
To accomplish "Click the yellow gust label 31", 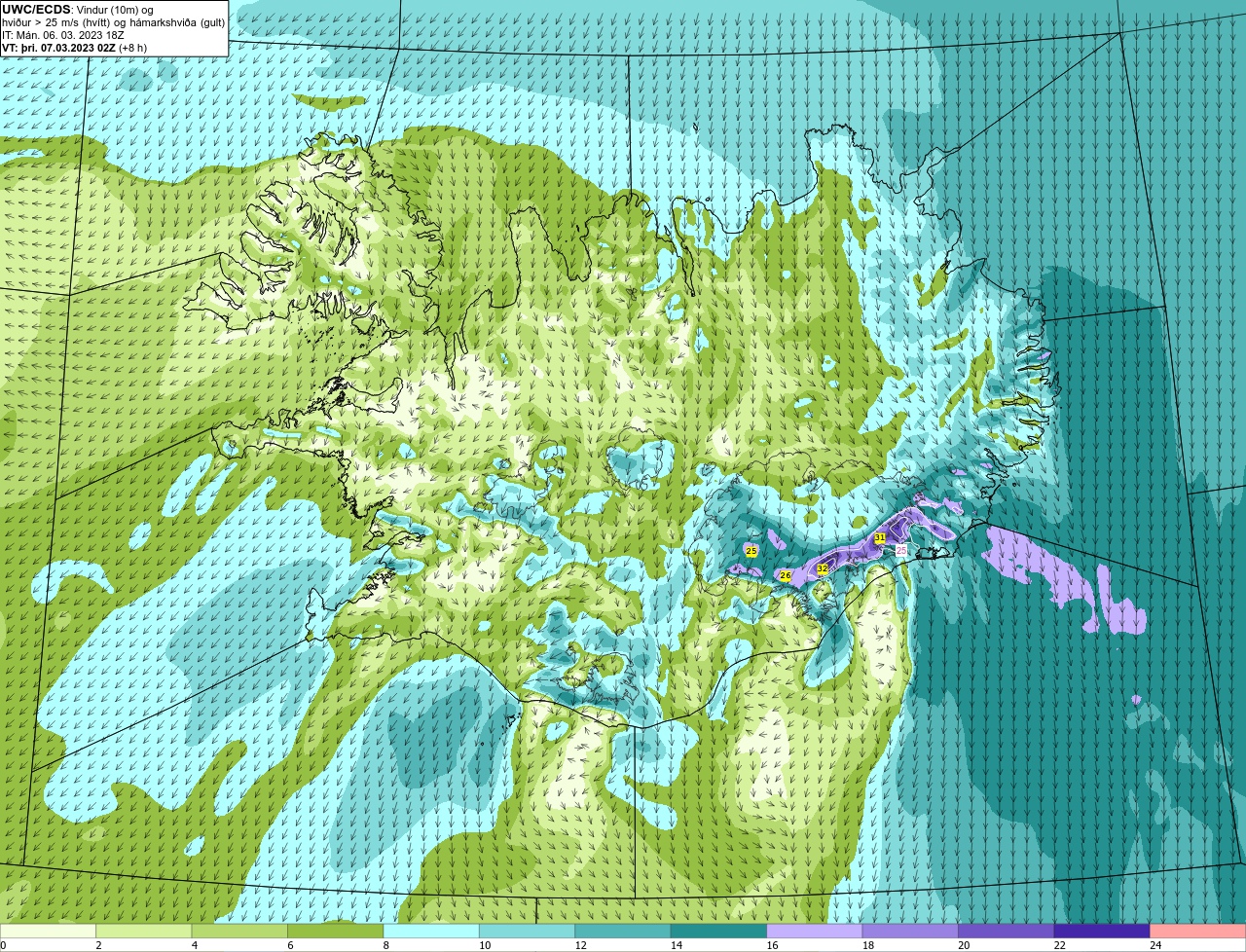I will (x=880, y=537).
